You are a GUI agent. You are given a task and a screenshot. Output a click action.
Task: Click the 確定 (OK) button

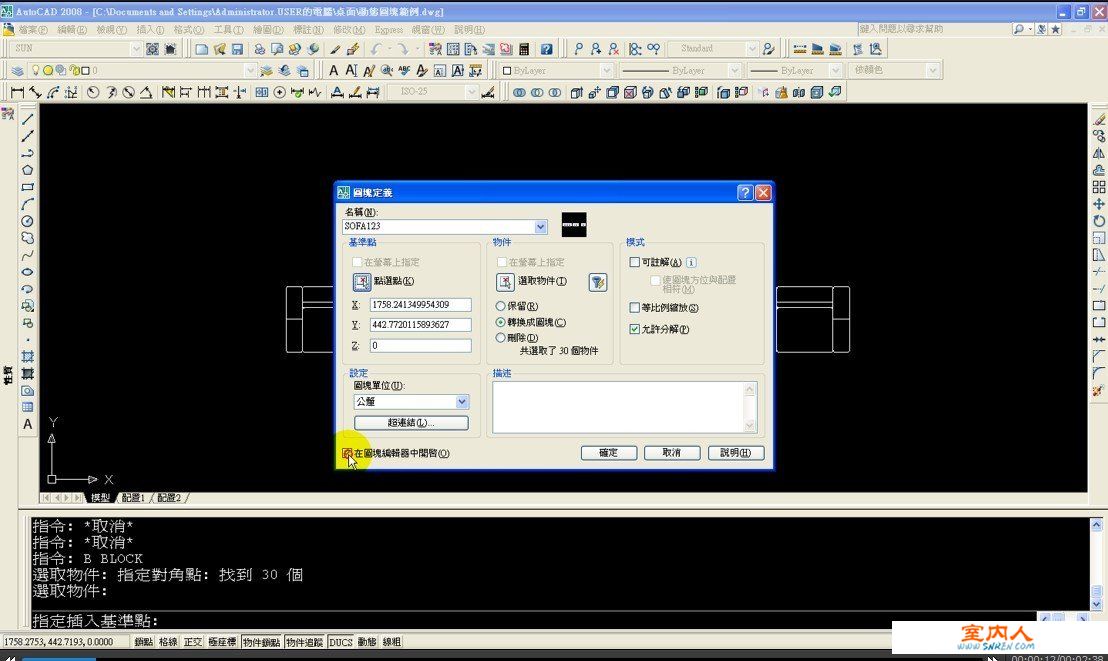pos(608,453)
